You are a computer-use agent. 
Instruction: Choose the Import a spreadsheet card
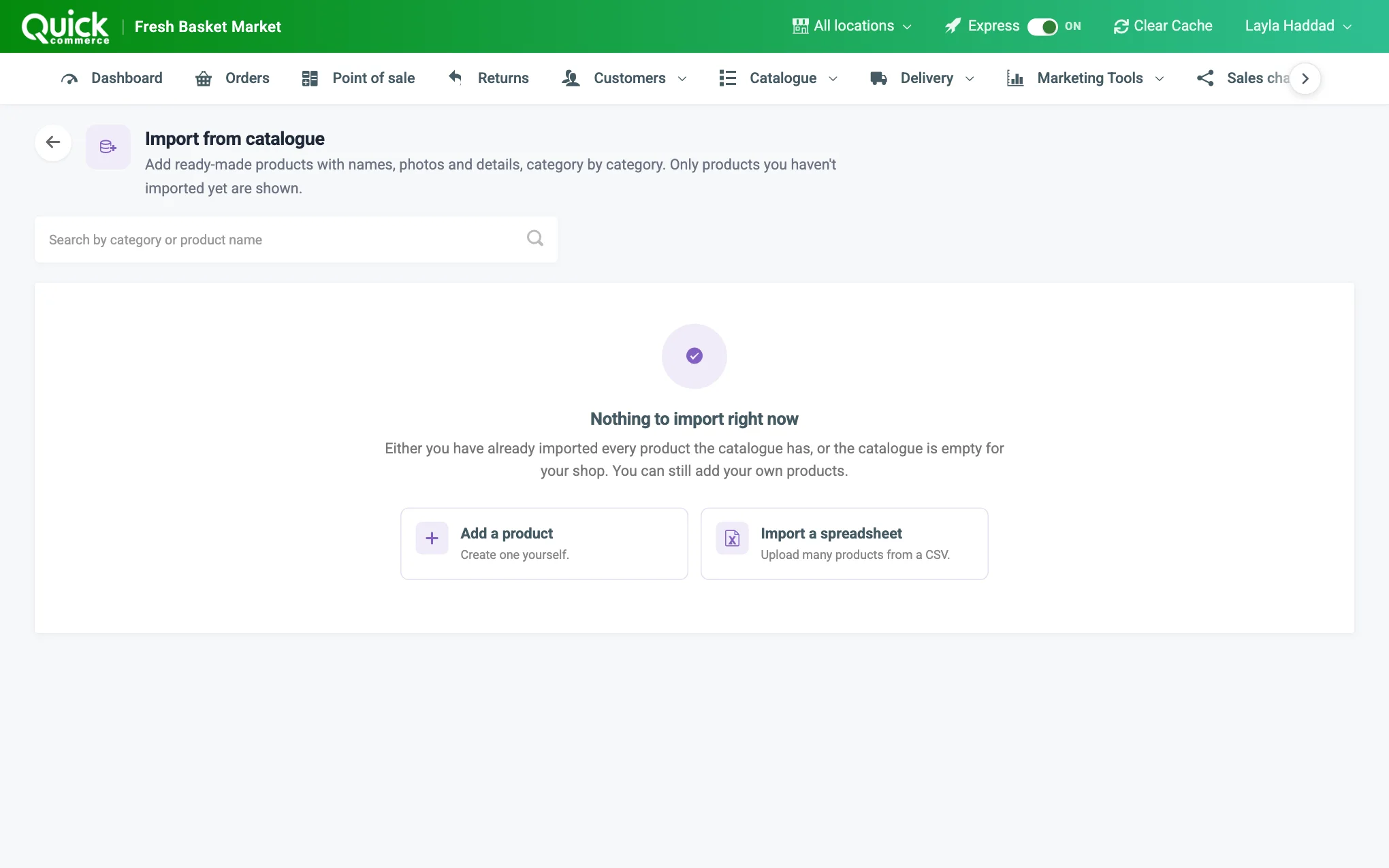point(844,544)
